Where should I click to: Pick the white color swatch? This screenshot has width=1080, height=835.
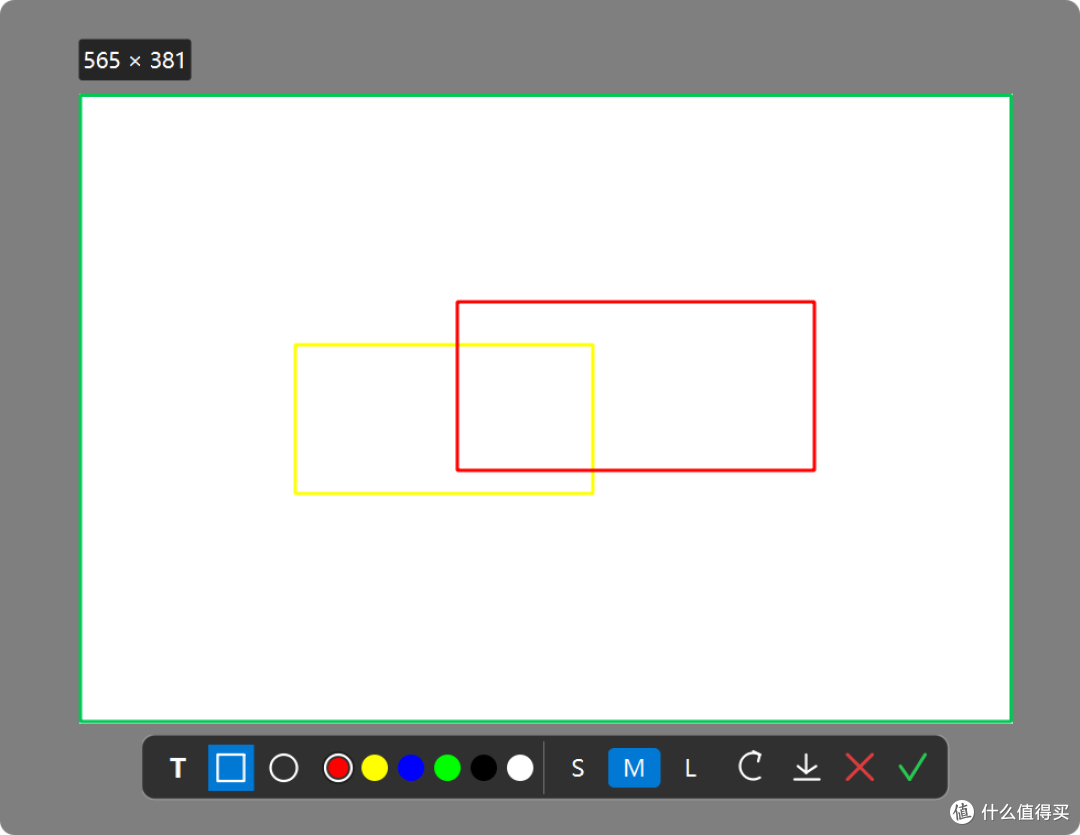pyautogui.click(x=520, y=767)
